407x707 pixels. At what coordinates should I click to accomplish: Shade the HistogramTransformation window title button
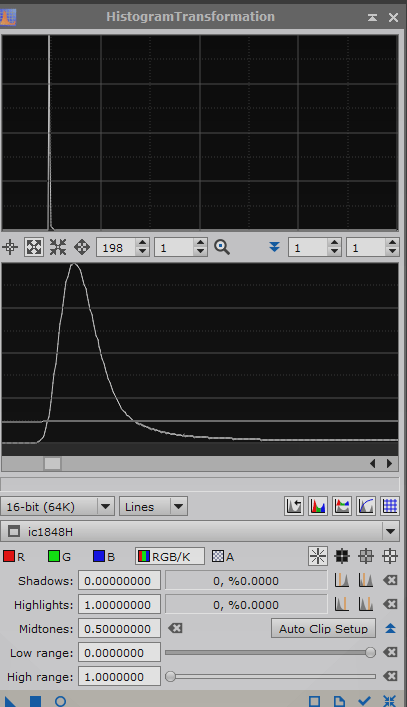tap(372, 17)
